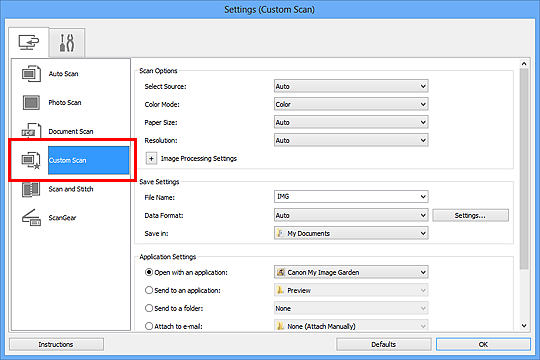The height and width of the screenshot is (360, 540).
Task: Open the Resolution dropdown
Action: [351, 140]
